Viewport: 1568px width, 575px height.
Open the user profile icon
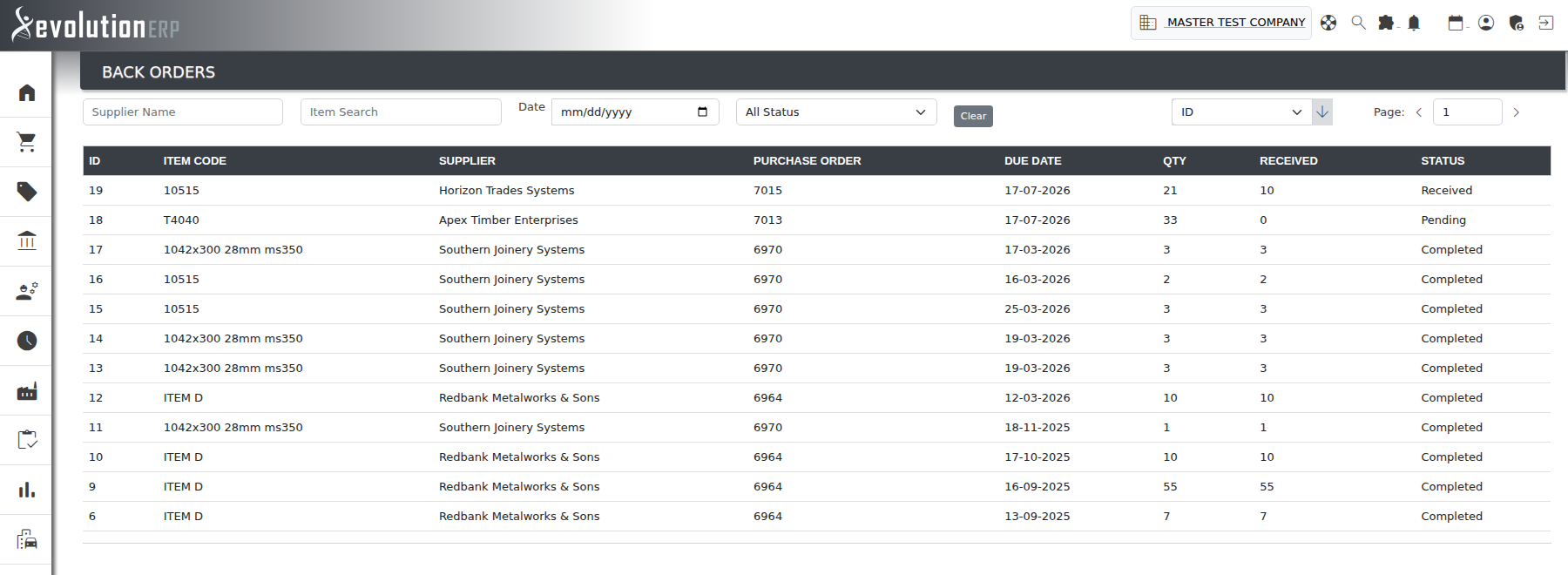[x=1486, y=23]
